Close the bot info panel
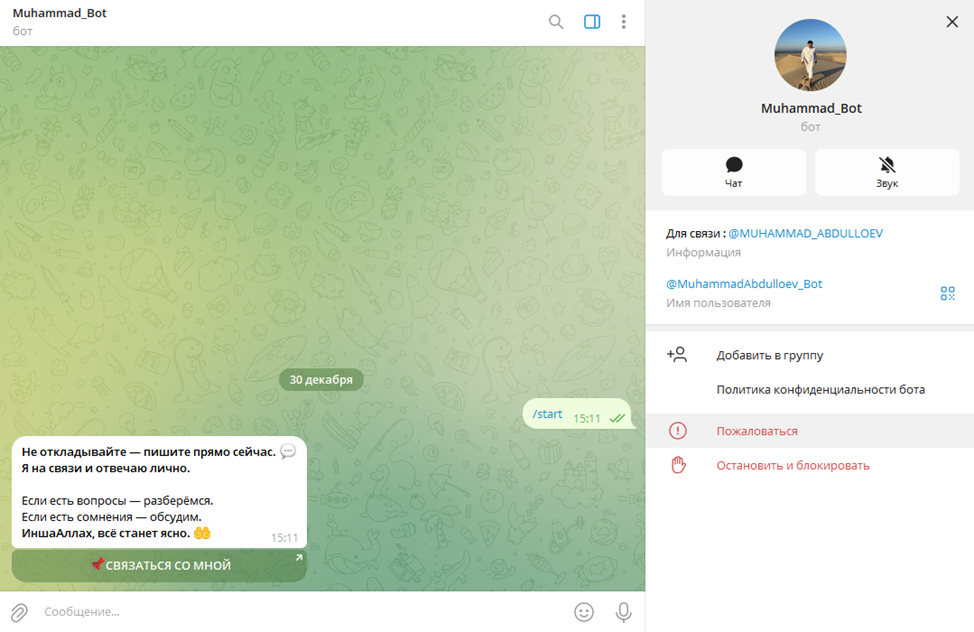 pos(952,22)
